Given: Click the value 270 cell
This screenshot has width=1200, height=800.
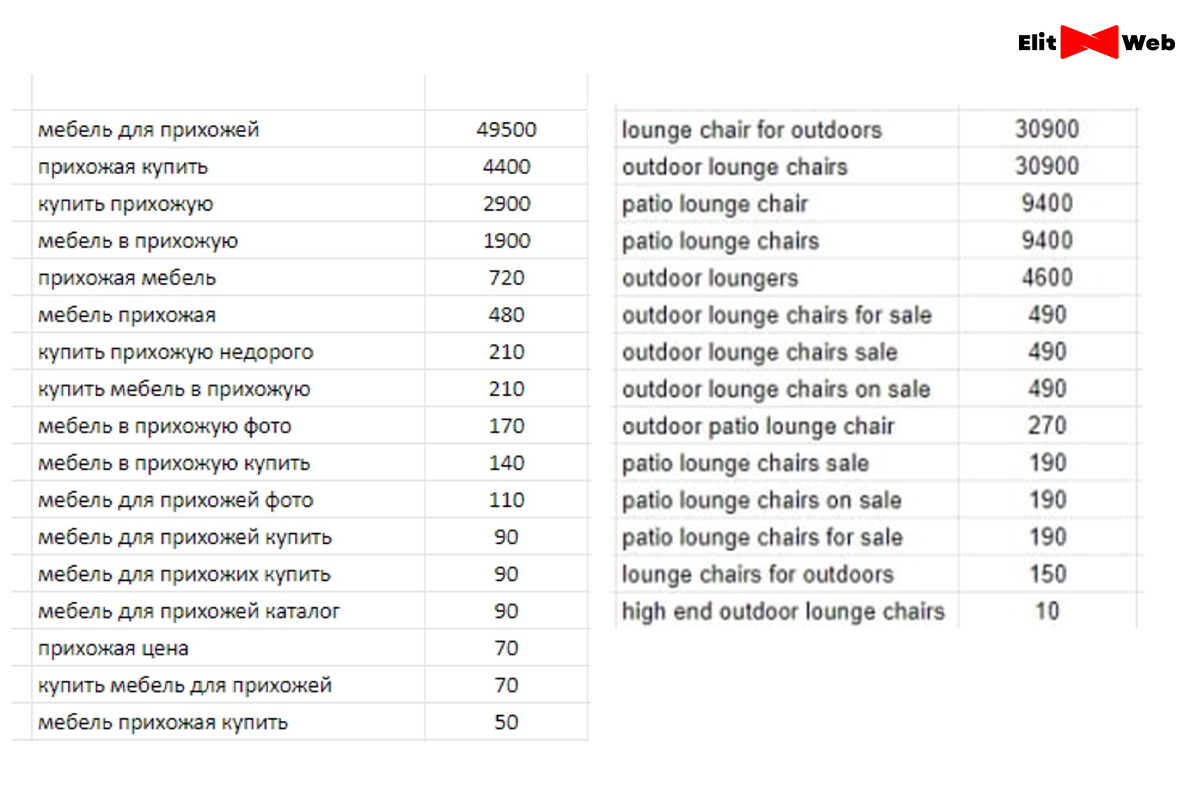Looking at the screenshot, I should [x=1047, y=426].
